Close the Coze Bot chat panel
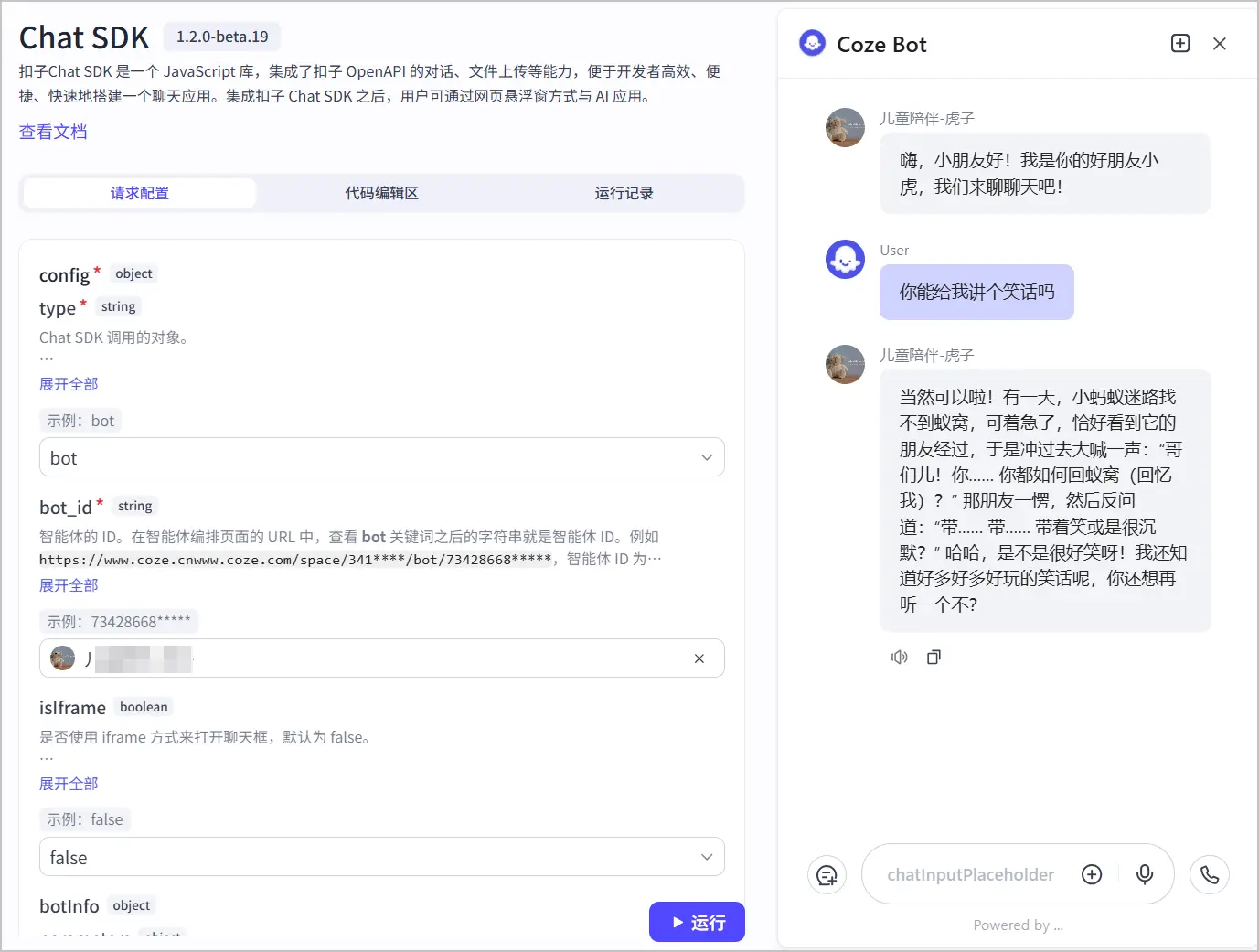1259x952 pixels. pyautogui.click(x=1220, y=44)
